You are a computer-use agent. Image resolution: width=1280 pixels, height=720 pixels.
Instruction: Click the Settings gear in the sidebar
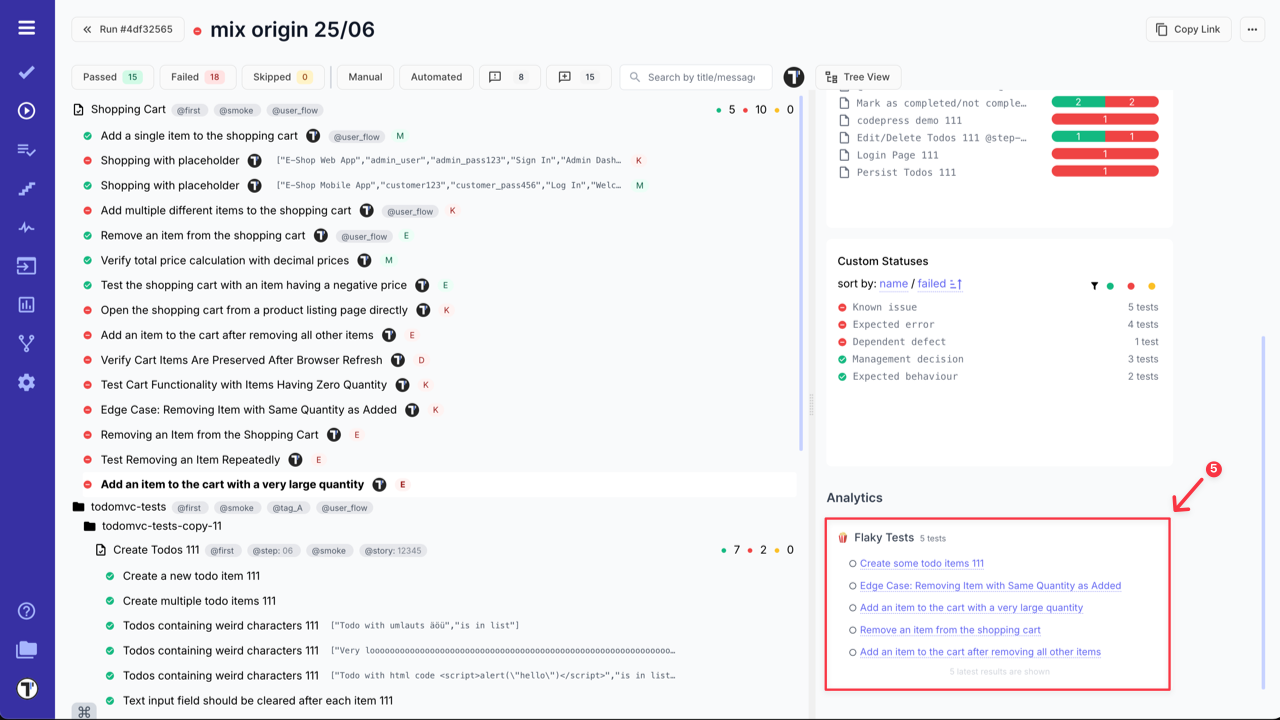point(26,381)
